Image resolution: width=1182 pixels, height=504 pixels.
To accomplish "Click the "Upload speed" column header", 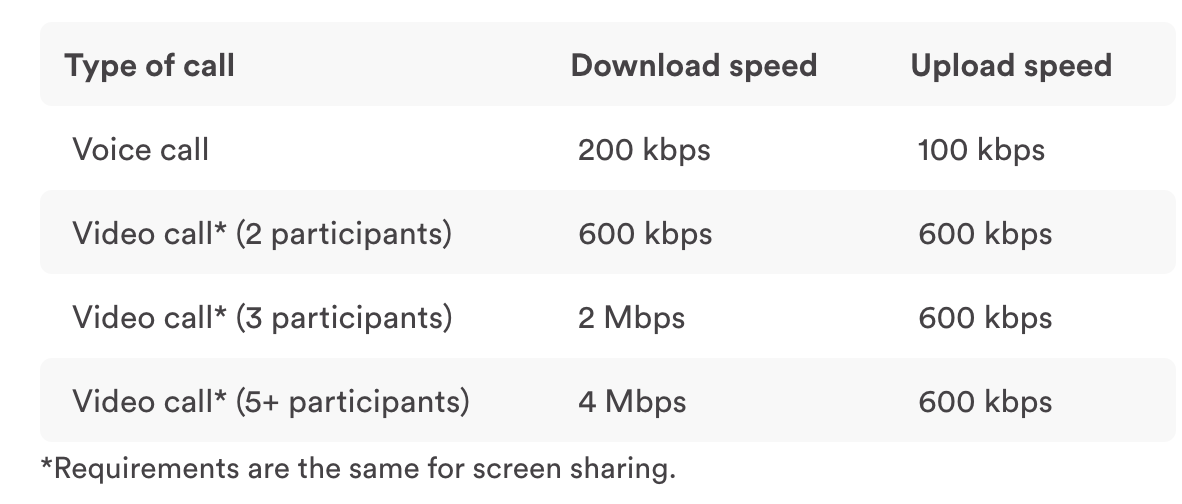I will pyautogui.click(x=1011, y=66).
